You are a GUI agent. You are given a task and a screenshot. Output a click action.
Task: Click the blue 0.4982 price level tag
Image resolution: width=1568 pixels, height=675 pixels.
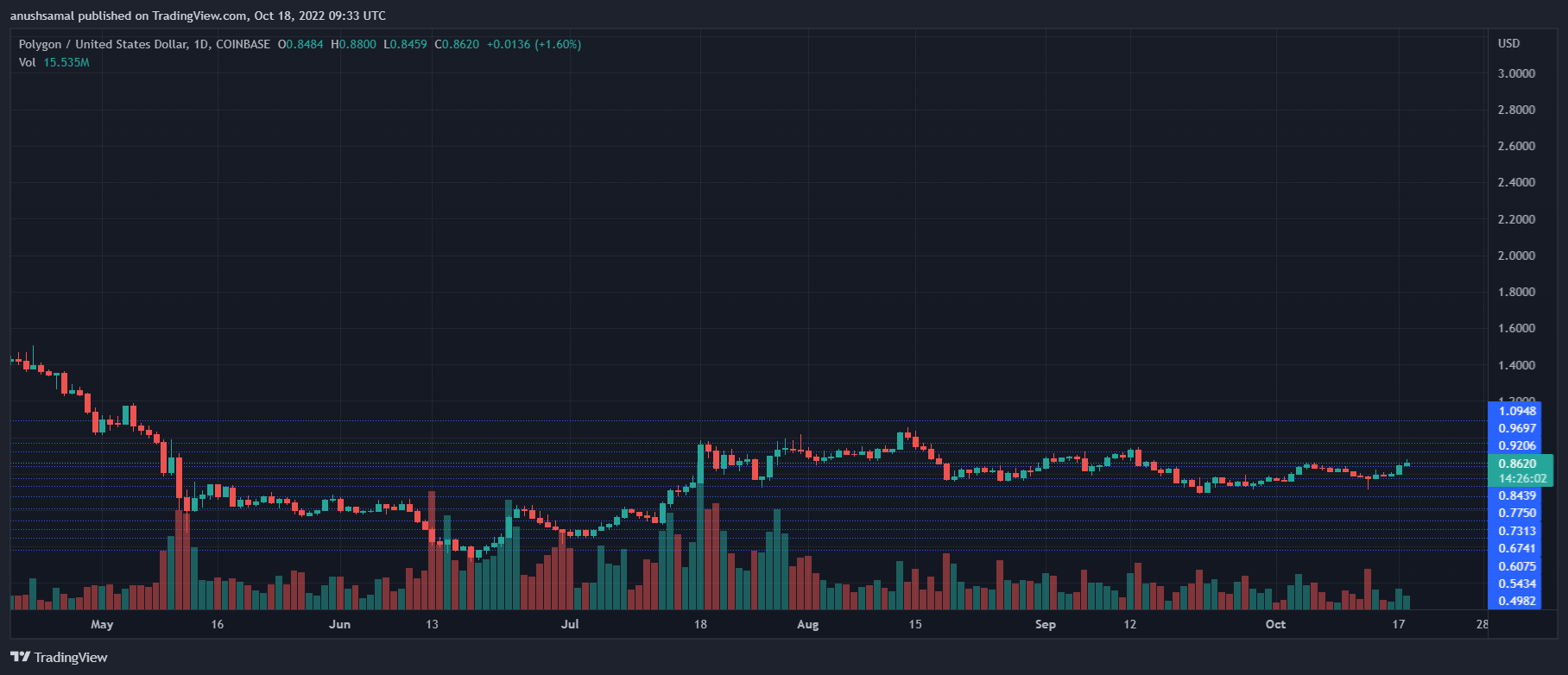tap(1514, 601)
